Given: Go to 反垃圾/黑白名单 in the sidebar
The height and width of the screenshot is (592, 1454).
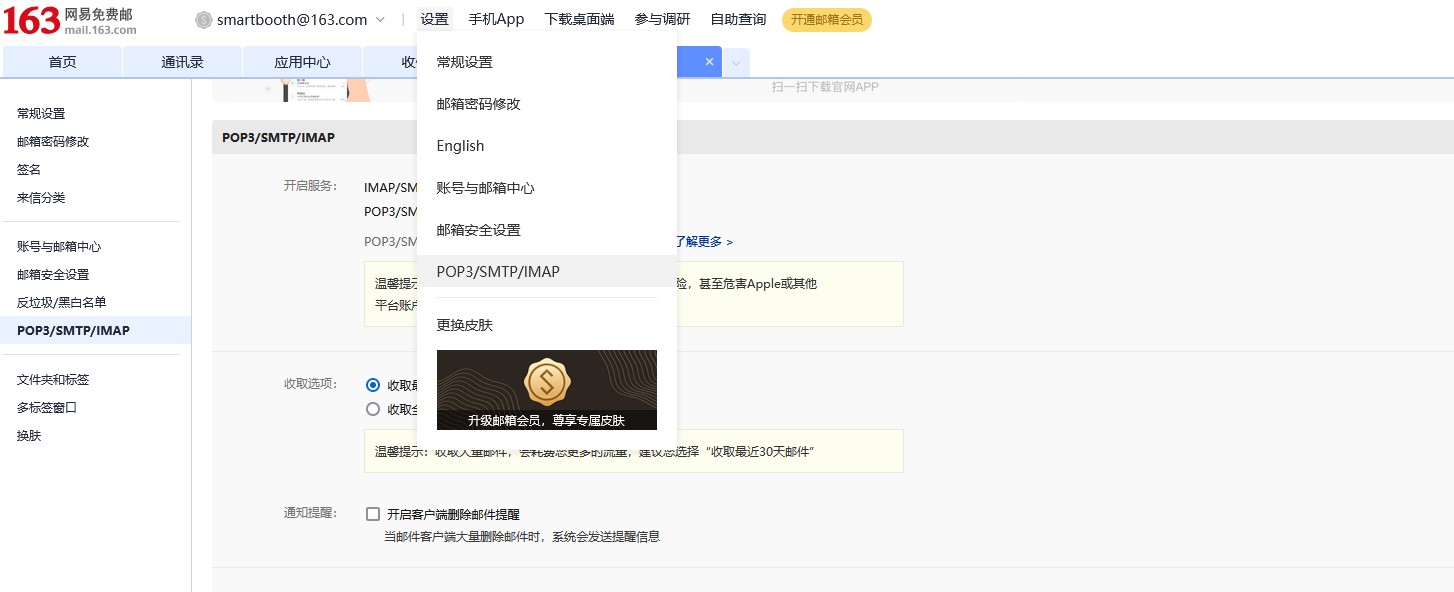Looking at the screenshot, I should click(x=61, y=302).
